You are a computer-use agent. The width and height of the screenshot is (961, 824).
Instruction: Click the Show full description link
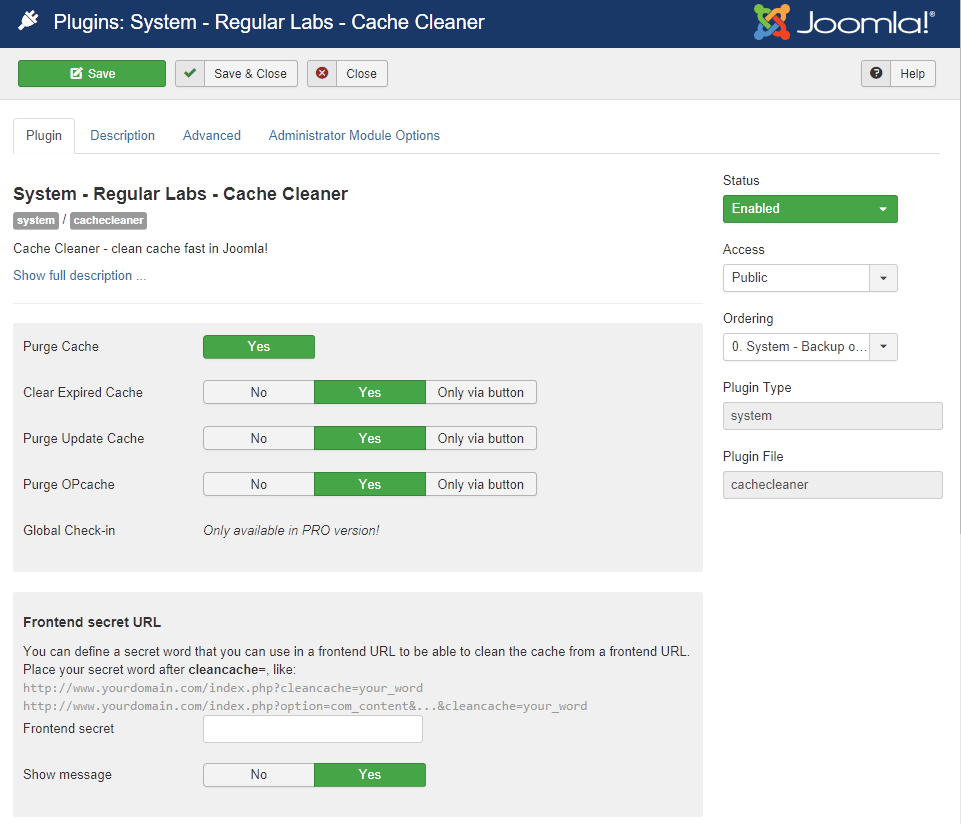80,276
